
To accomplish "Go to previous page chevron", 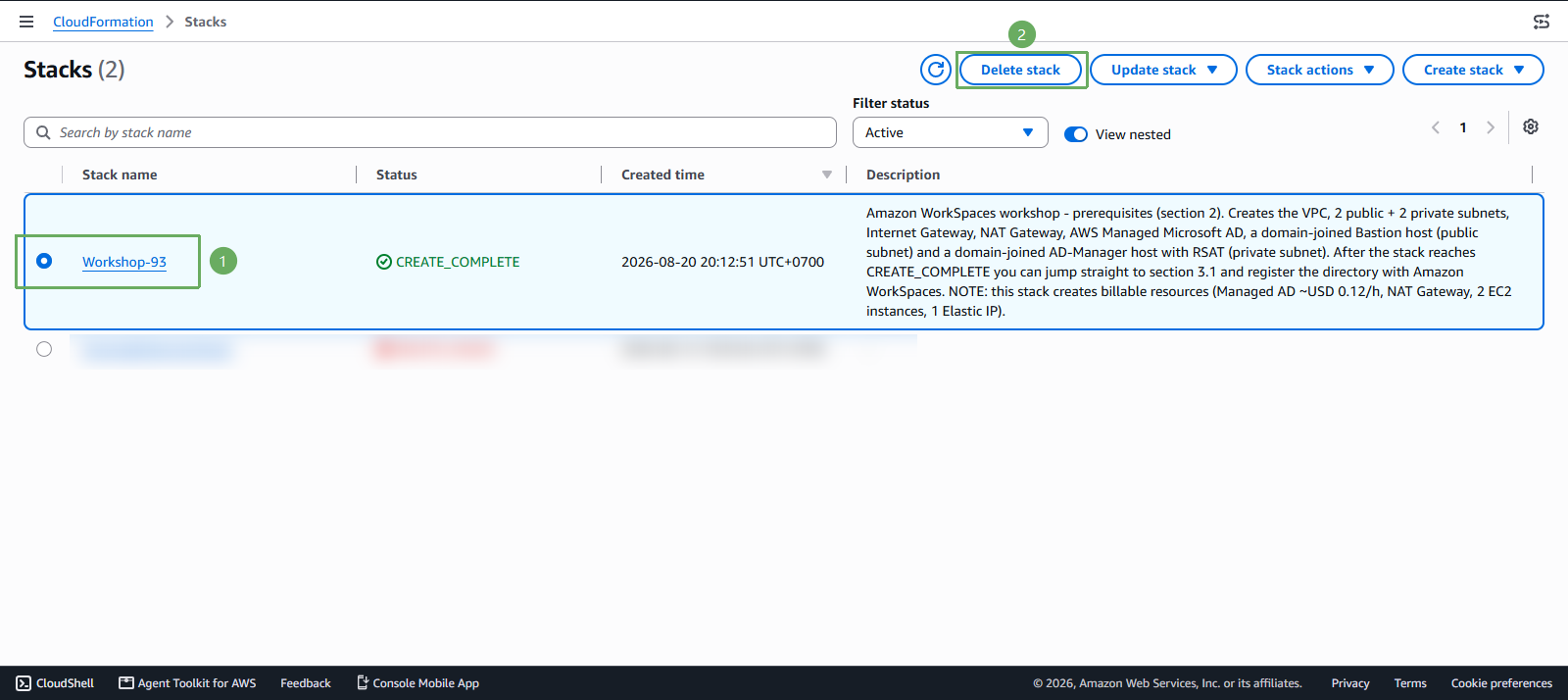I will [x=1436, y=127].
